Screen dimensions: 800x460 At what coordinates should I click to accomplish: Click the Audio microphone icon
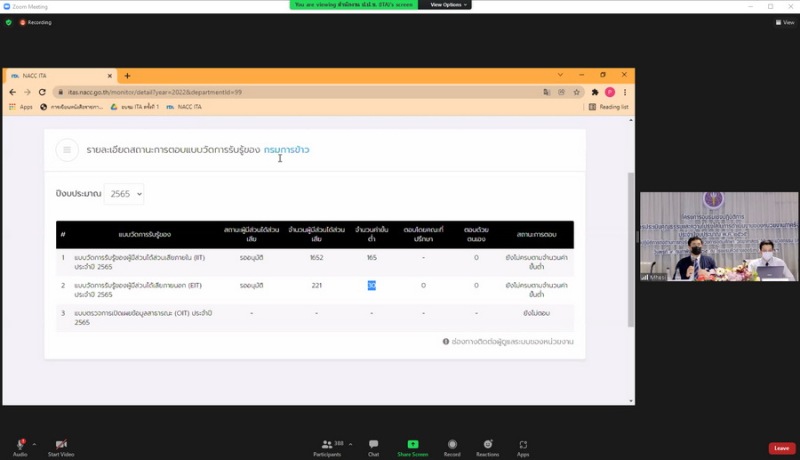click(20, 444)
